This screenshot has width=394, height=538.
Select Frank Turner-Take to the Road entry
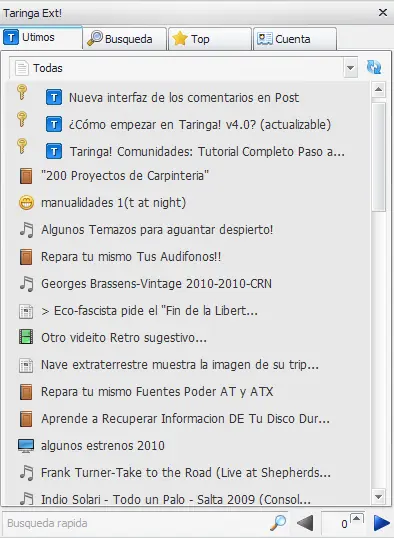[186, 472]
